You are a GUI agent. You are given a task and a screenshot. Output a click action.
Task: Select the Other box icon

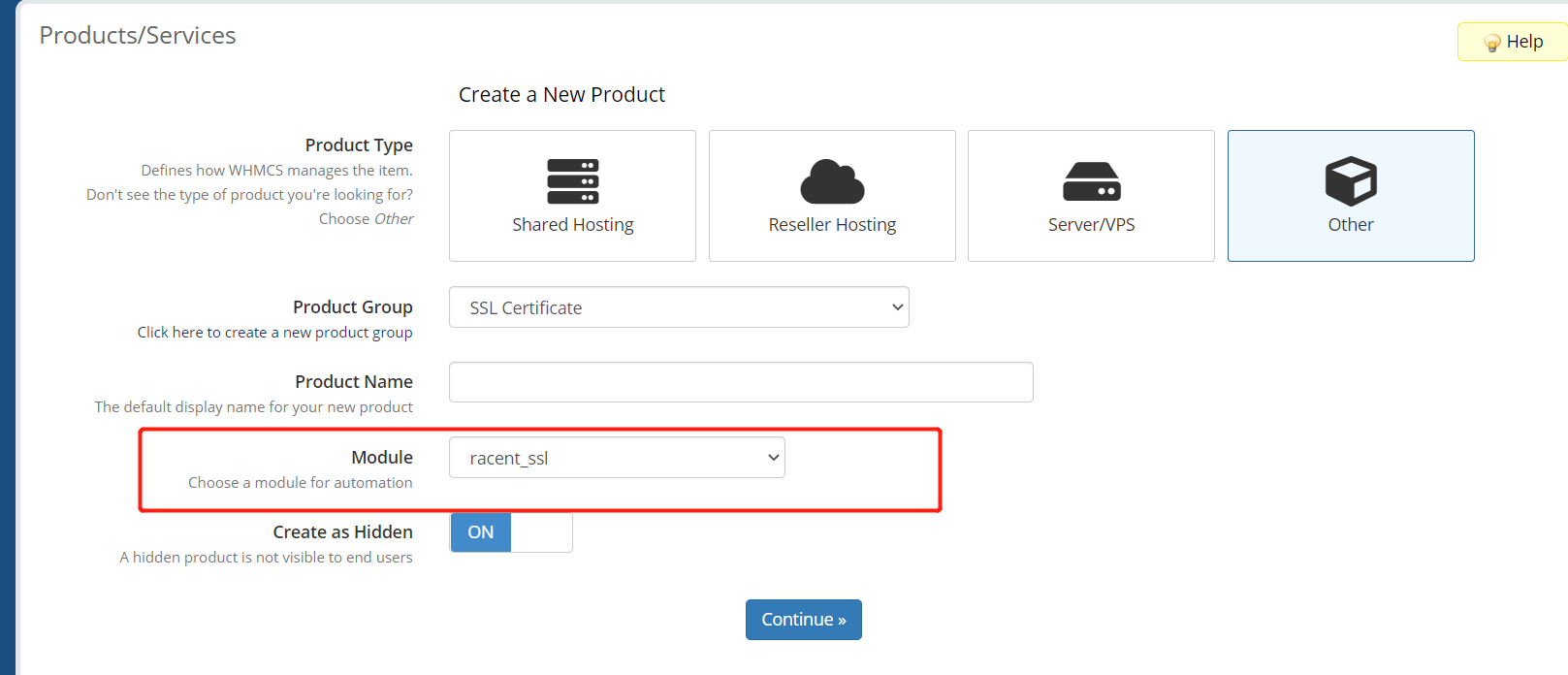pyautogui.click(x=1351, y=181)
